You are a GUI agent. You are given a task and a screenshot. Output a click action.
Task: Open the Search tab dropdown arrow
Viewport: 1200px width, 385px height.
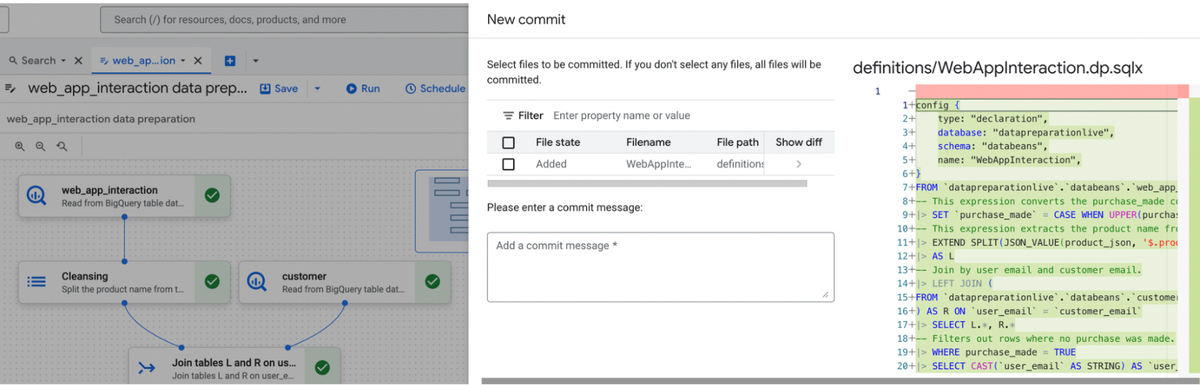(x=63, y=61)
